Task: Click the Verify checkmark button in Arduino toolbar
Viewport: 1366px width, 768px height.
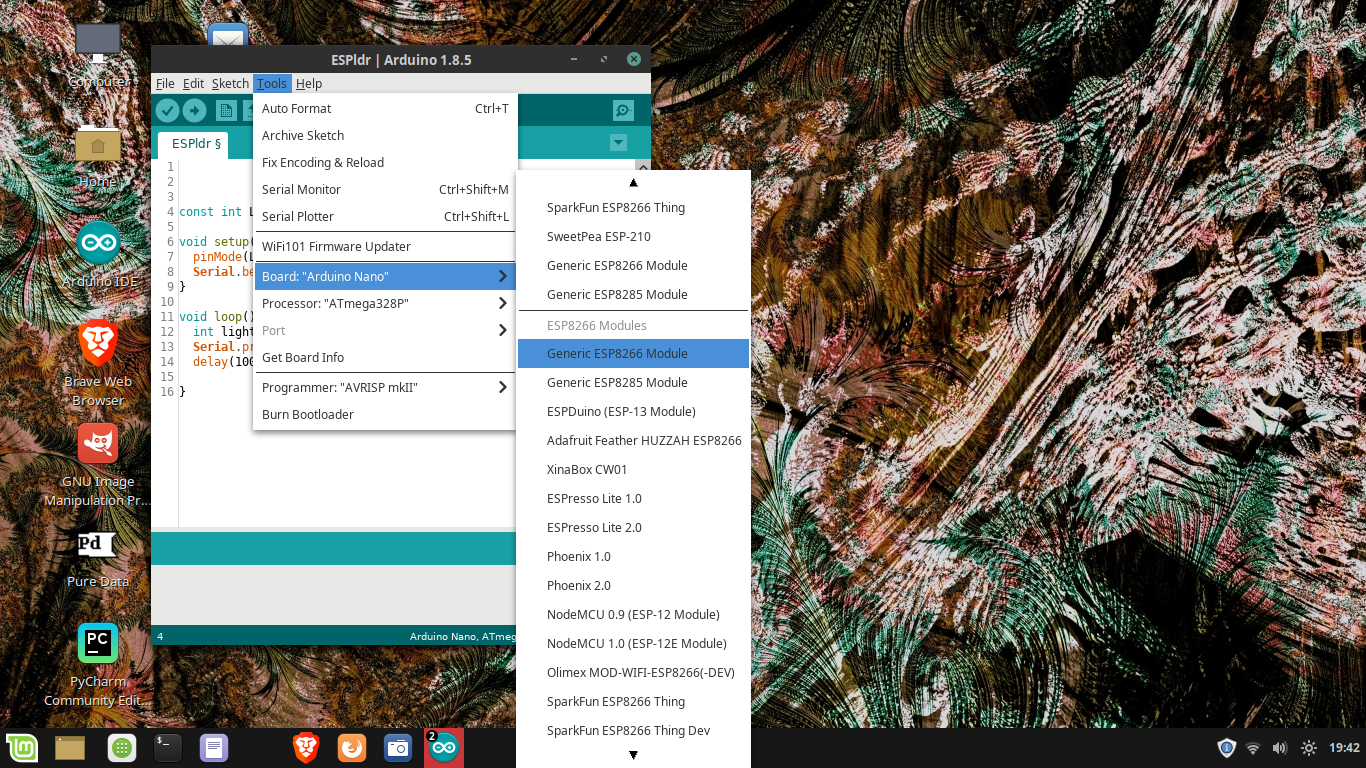Action: [167, 111]
